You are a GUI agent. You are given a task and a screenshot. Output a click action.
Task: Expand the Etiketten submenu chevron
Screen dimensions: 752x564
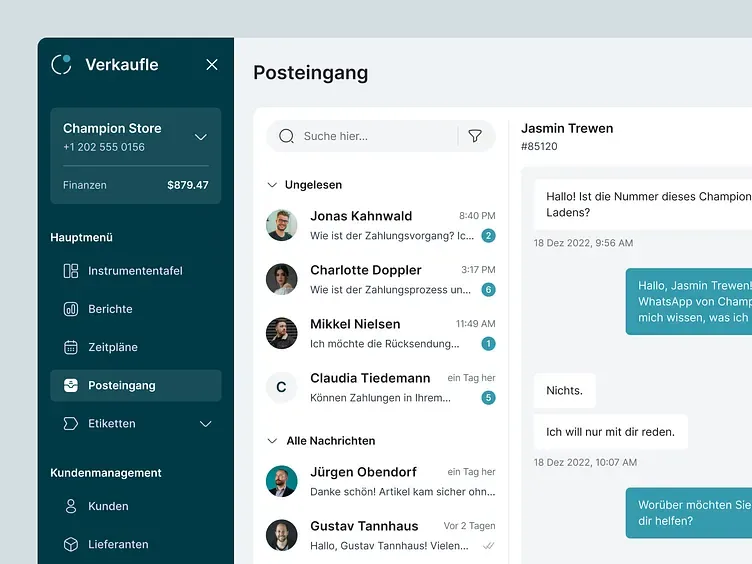click(205, 424)
